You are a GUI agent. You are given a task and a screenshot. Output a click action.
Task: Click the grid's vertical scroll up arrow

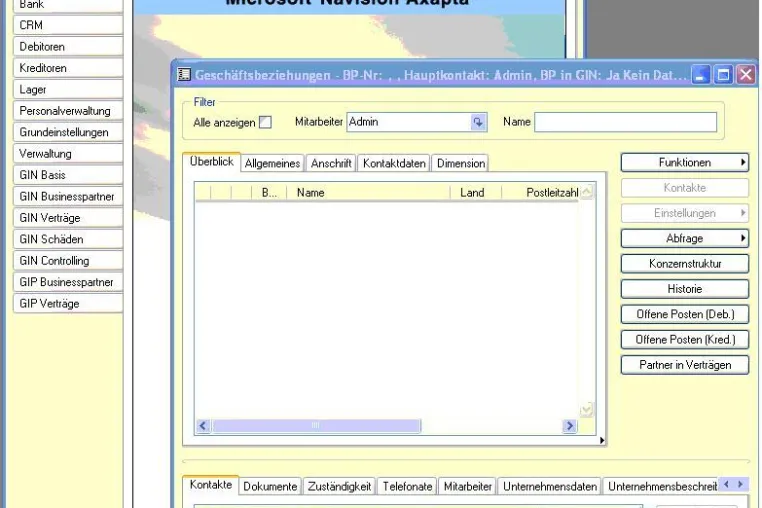587,192
